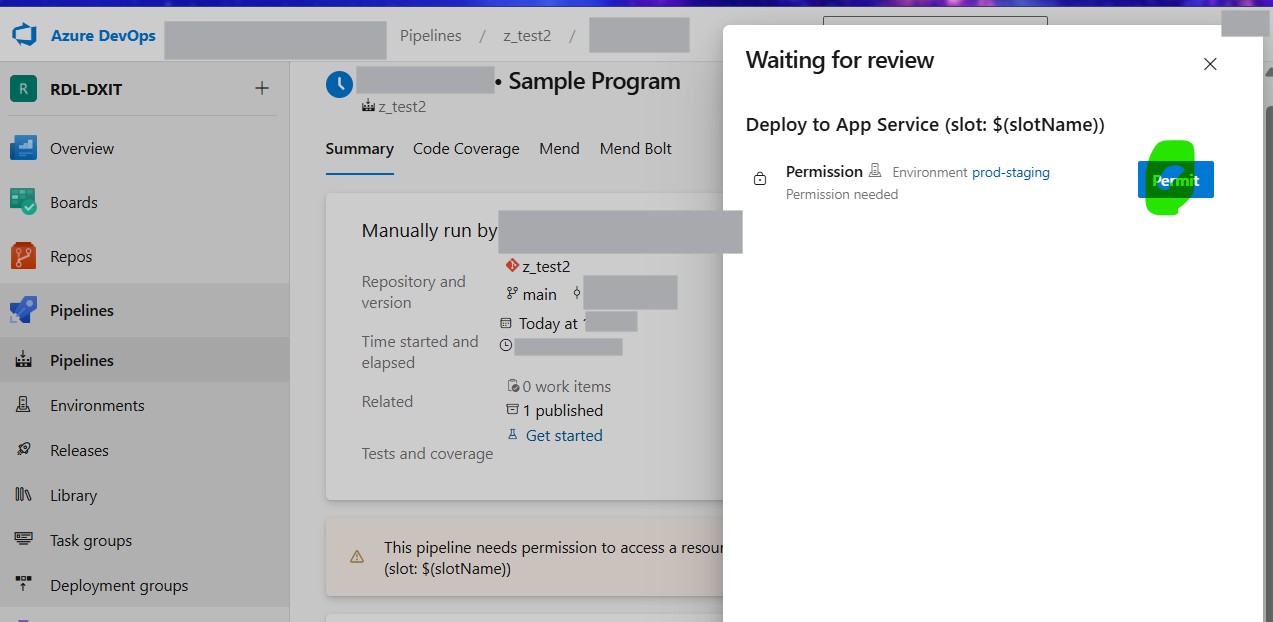Click the Environments sidebar icon
Screen dimensions: 1273x622
click(23, 405)
